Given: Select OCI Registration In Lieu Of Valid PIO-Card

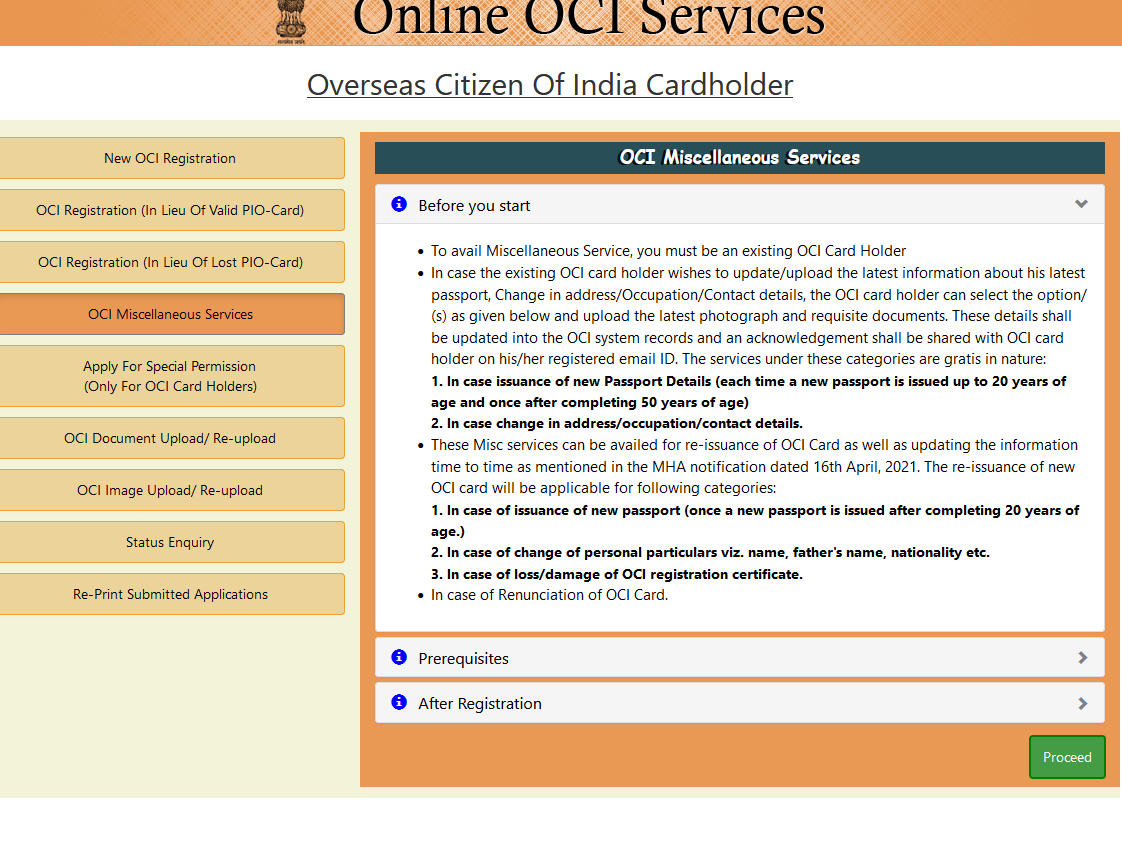Looking at the screenshot, I should pyautogui.click(x=170, y=210).
